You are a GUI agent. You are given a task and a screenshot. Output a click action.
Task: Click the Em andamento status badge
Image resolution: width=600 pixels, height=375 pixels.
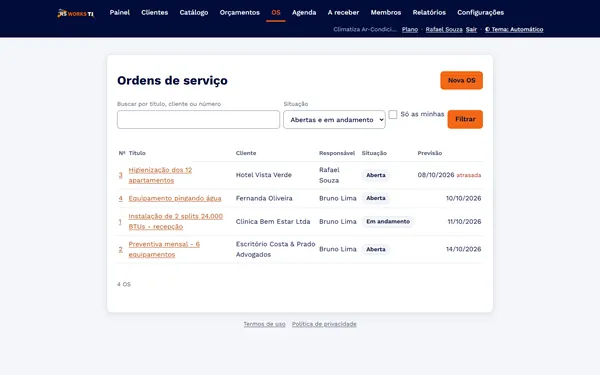[x=388, y=222]
